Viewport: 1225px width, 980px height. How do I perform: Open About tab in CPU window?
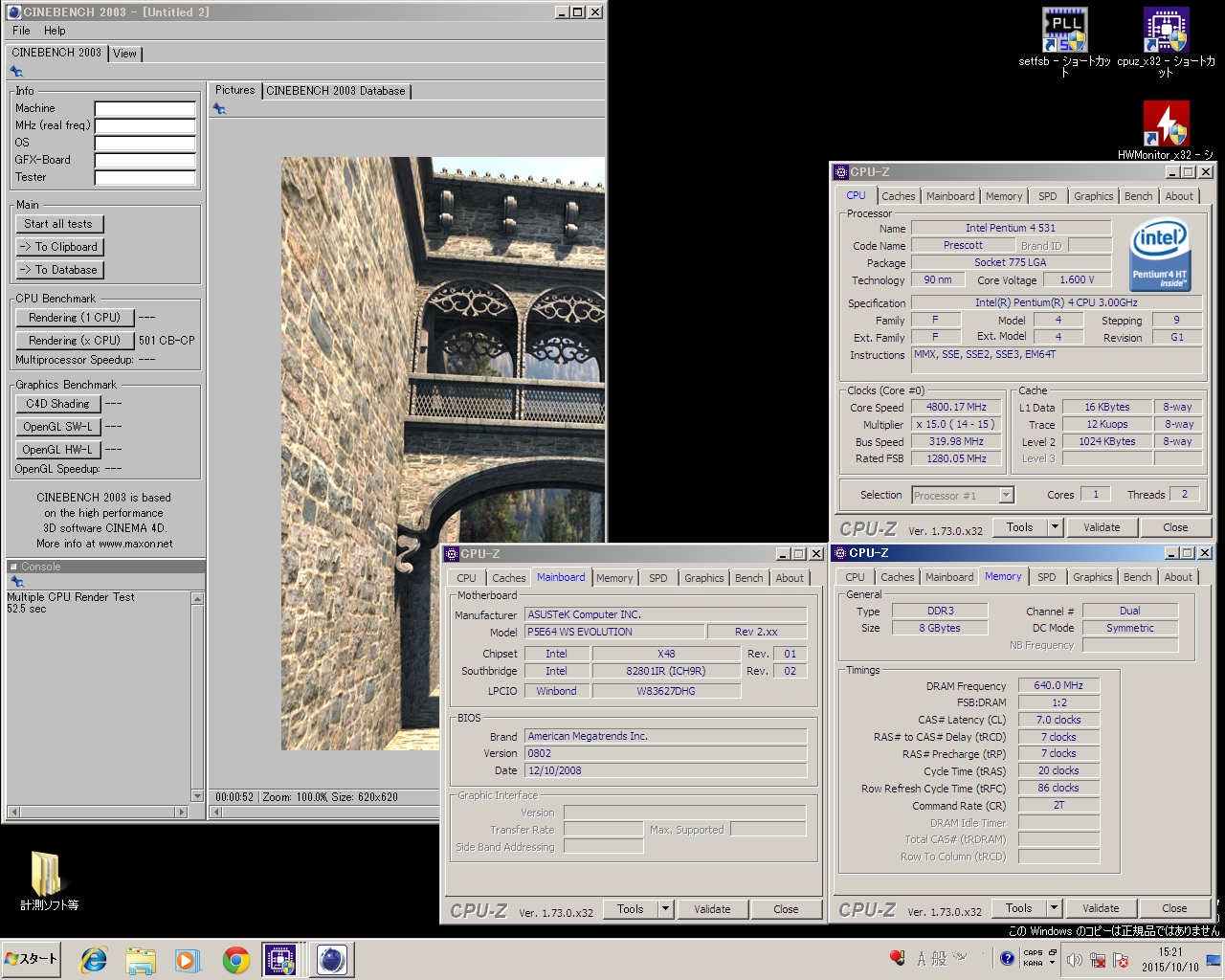1179,196
